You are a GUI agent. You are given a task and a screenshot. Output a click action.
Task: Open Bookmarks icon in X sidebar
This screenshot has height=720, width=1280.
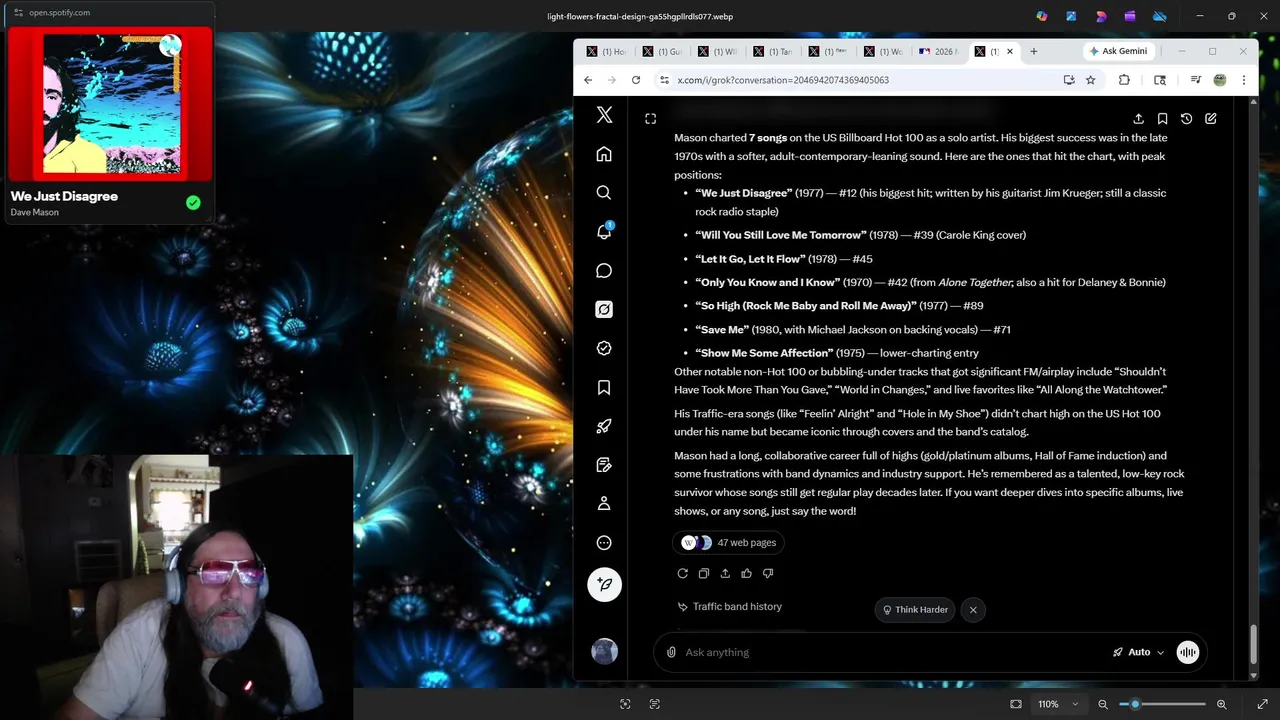tap(604, 387)
